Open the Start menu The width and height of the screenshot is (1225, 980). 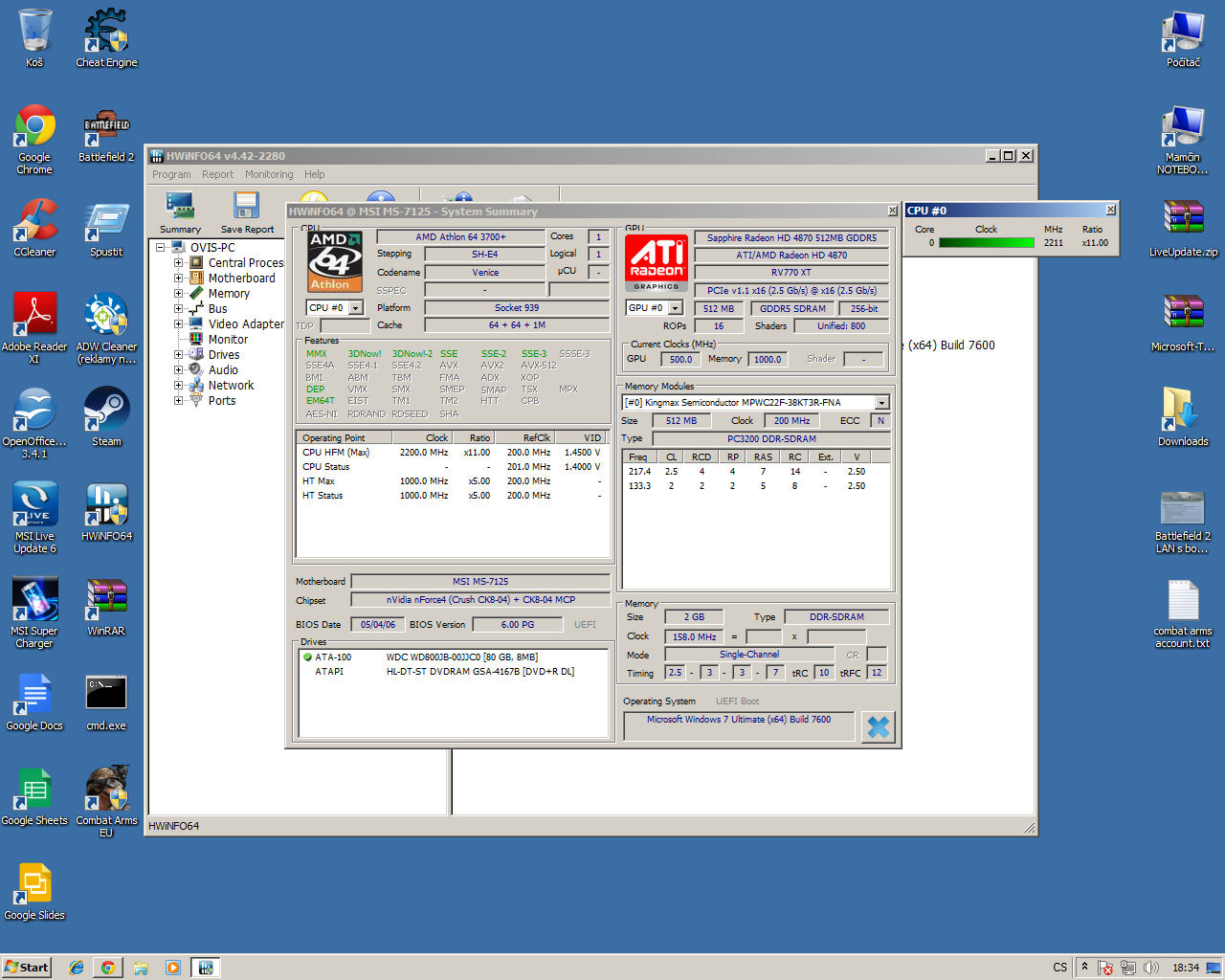26,968
